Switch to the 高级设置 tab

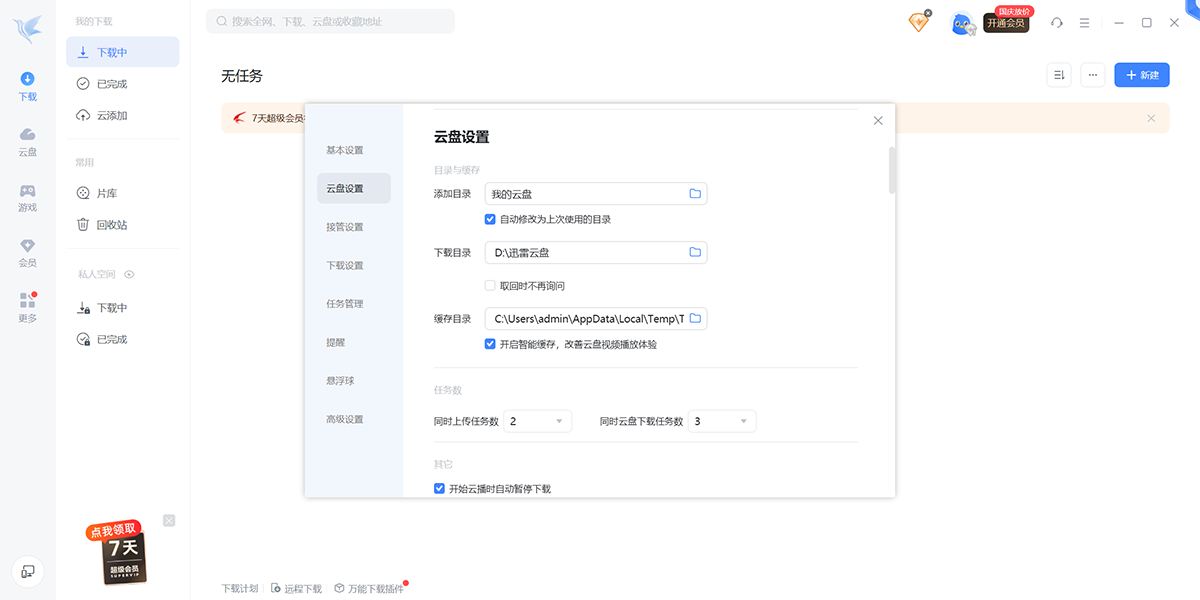point(347,419)
